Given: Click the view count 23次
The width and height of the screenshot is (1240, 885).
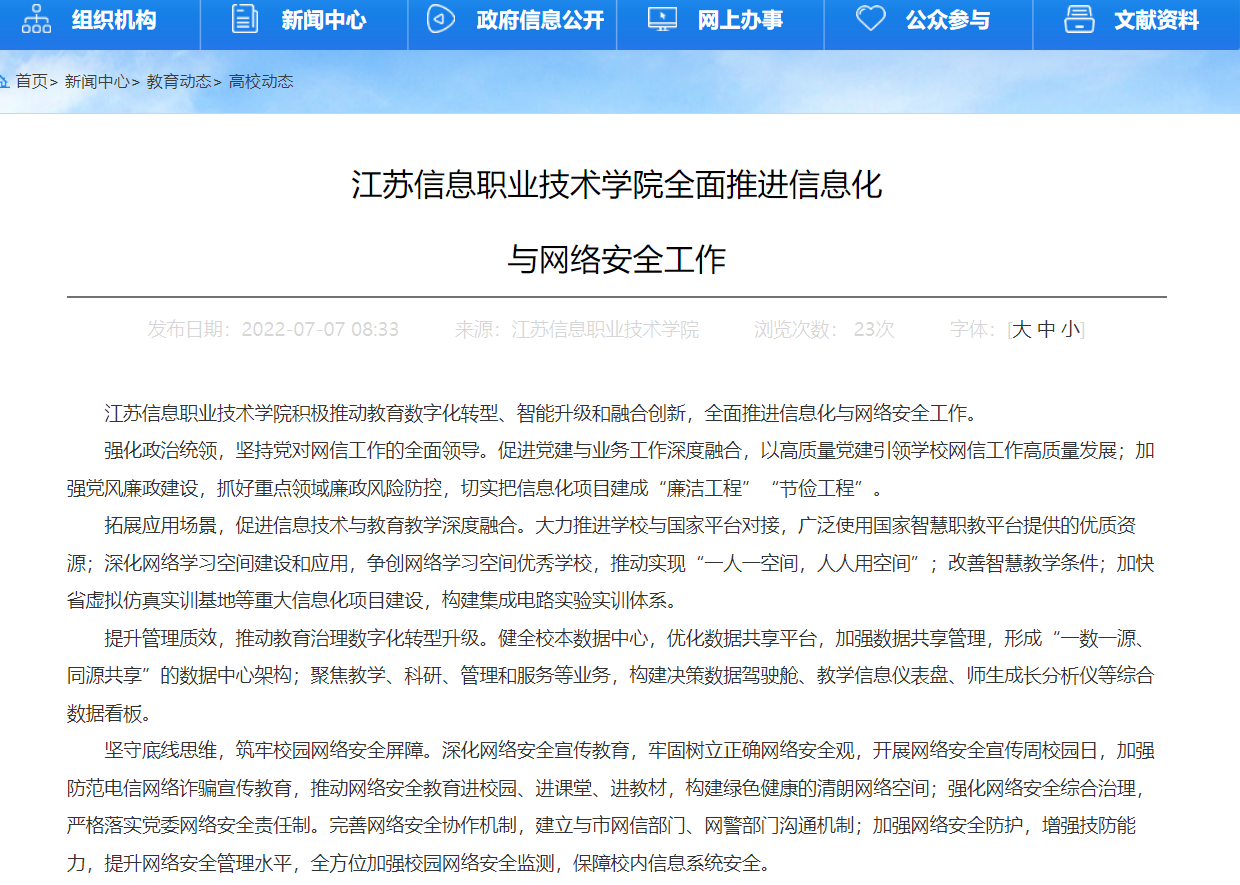Looking at the screenshot, I should click(874, 330).
